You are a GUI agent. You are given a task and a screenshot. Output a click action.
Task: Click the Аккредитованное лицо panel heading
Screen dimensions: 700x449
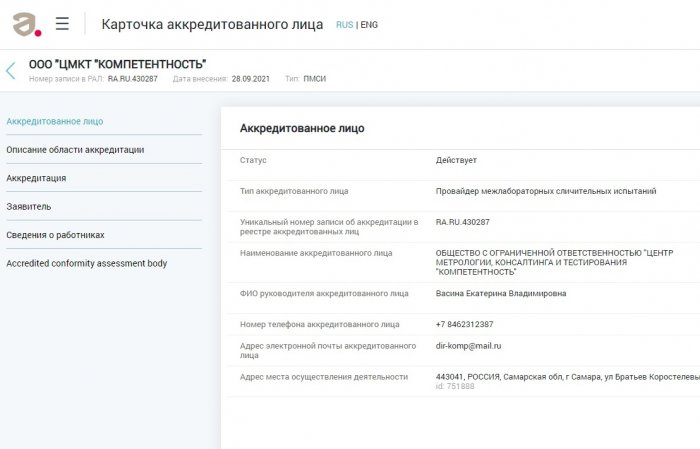point(302,129)
